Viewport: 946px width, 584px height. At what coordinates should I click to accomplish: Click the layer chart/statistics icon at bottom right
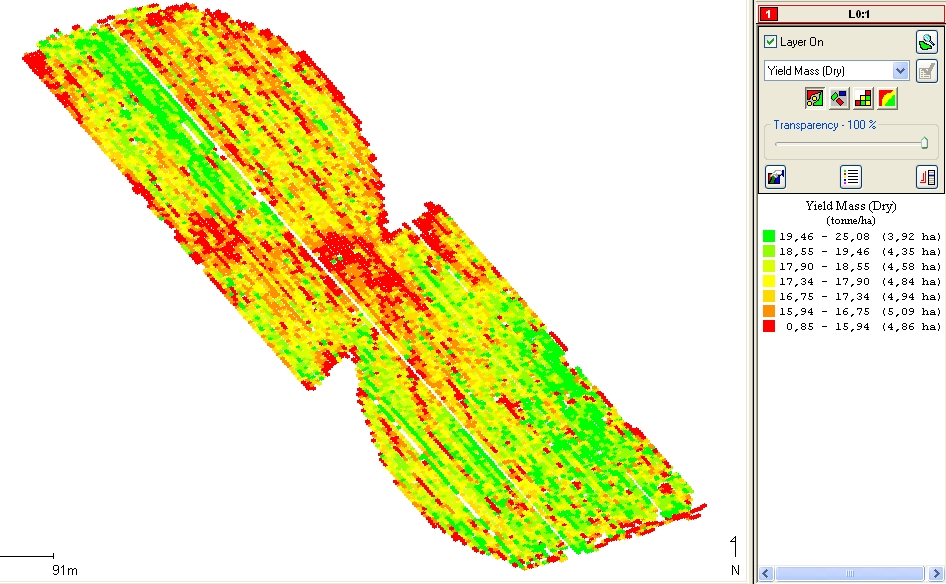927,177
